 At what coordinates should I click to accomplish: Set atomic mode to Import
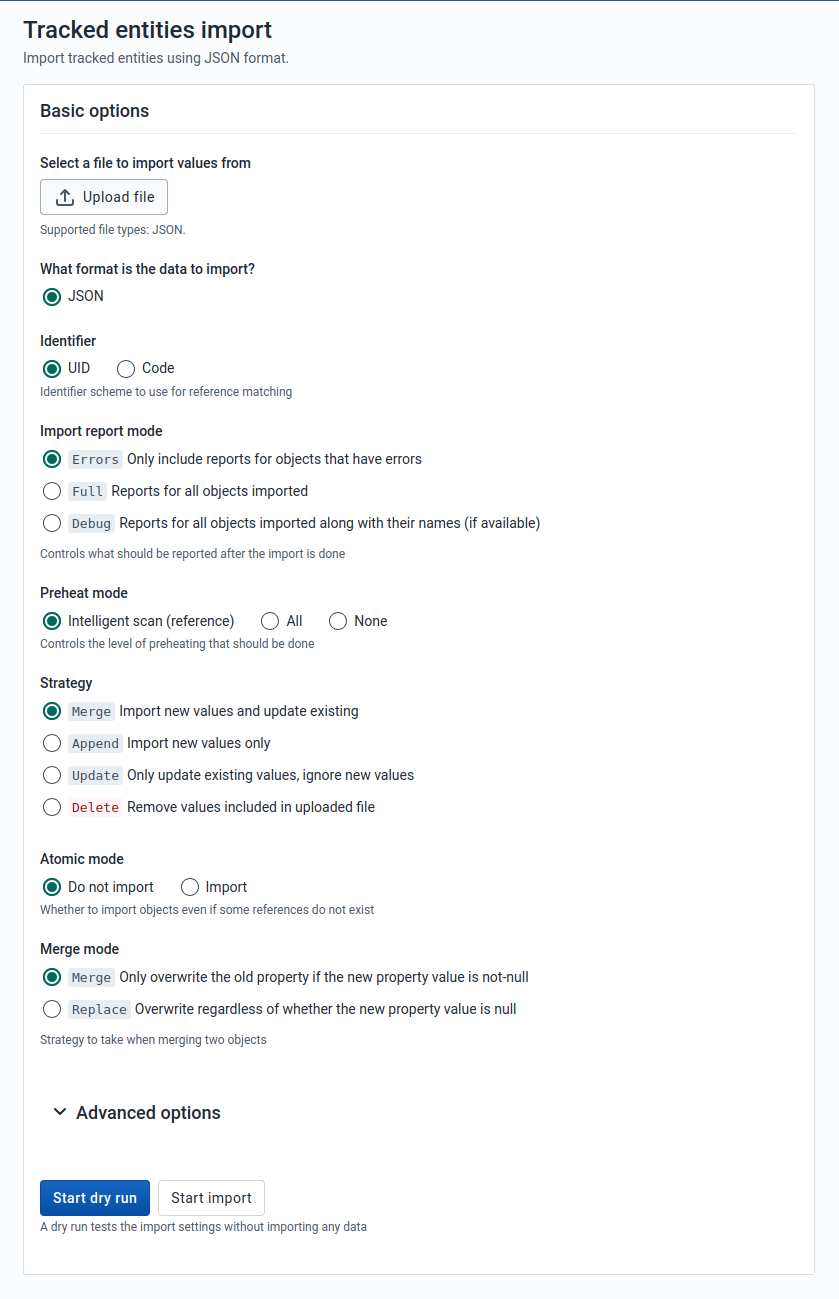point(190,887)
